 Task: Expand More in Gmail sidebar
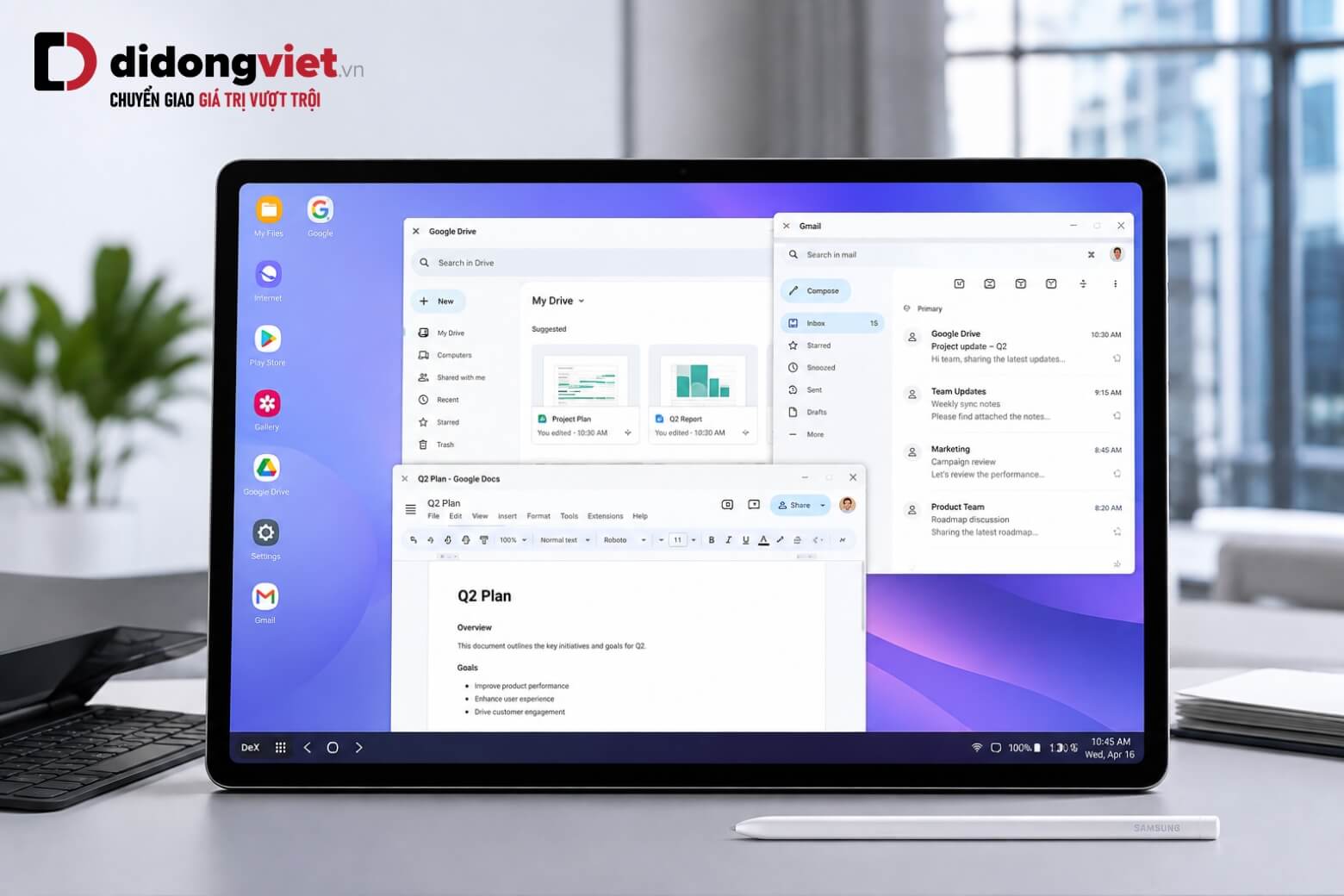806,434
